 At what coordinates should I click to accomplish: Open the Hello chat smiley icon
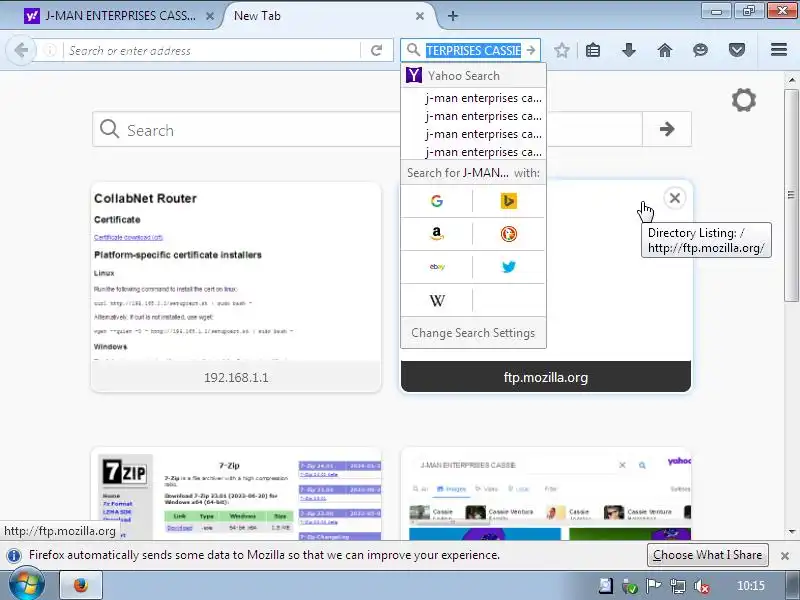701,50
